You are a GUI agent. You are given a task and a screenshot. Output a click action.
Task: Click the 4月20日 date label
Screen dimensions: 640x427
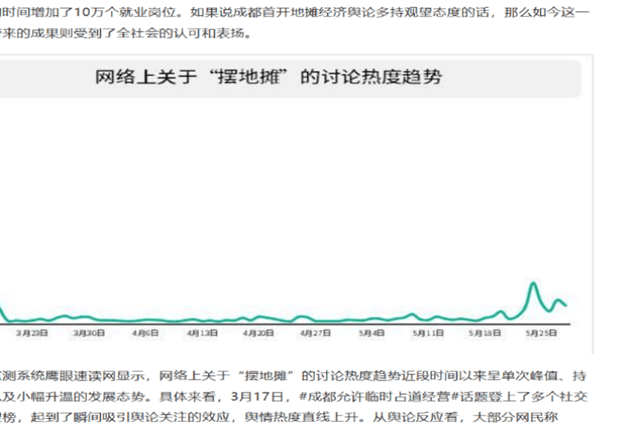click(x=260, y=333)
